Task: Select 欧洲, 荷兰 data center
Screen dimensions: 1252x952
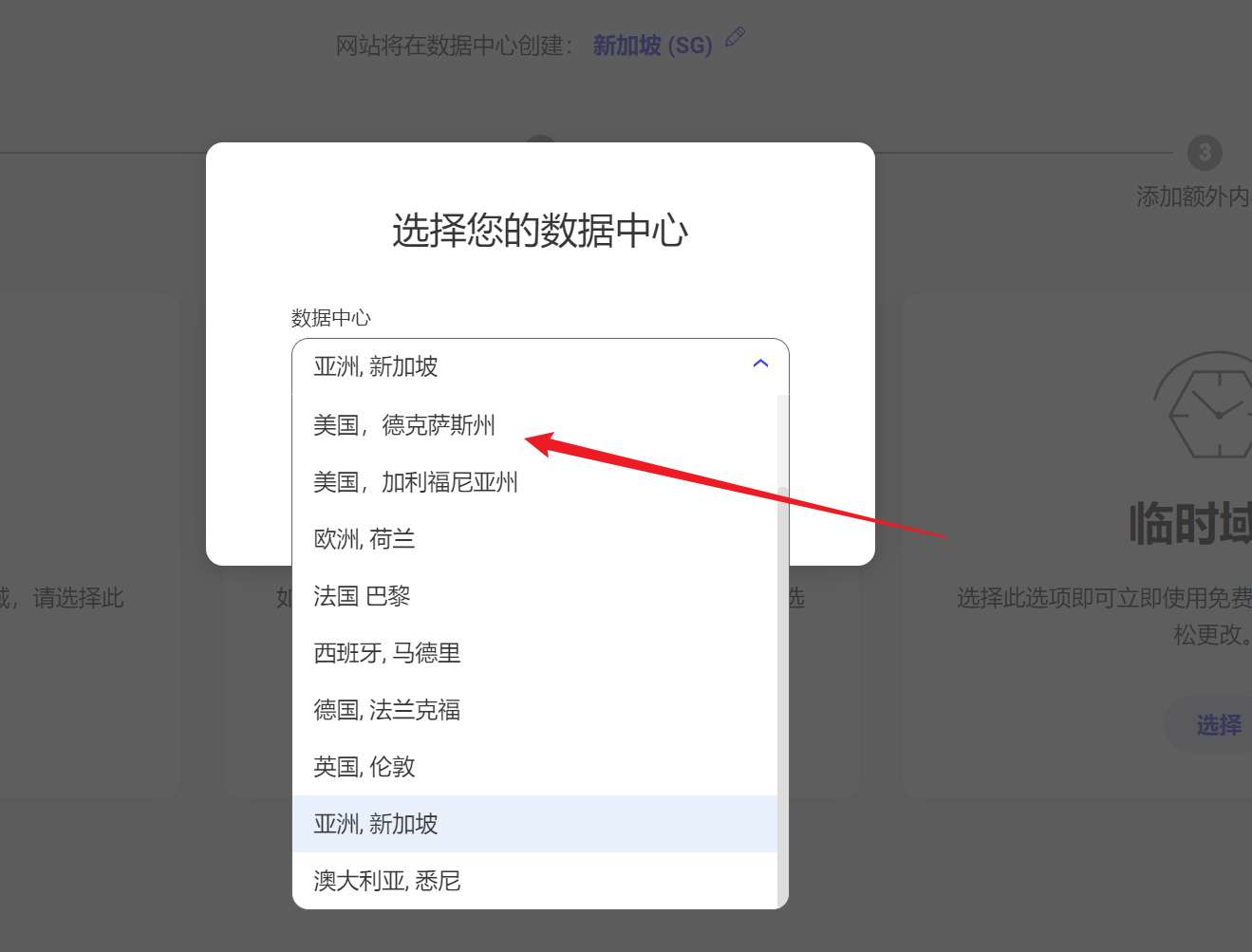Action: tap(364, 539)
